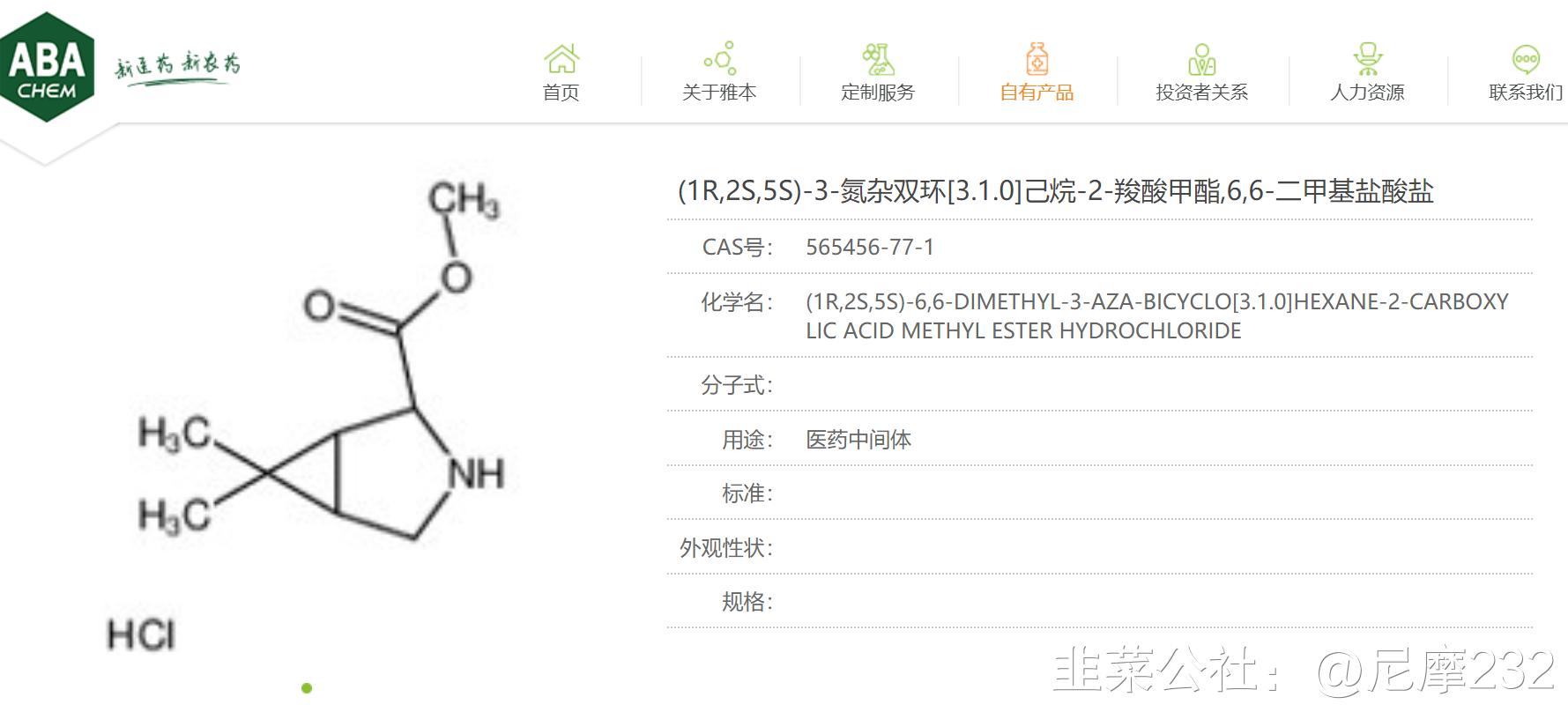The image size is (1568, 712).
Task: Open the 定制服务 menu item
Action: (878, 93)
